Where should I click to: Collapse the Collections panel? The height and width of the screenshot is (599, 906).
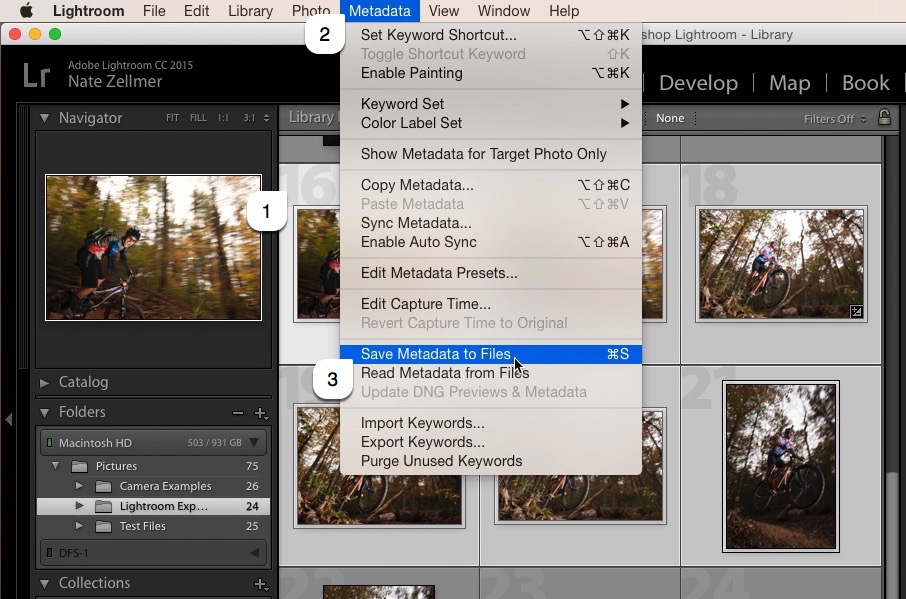(x=44, y=583)
